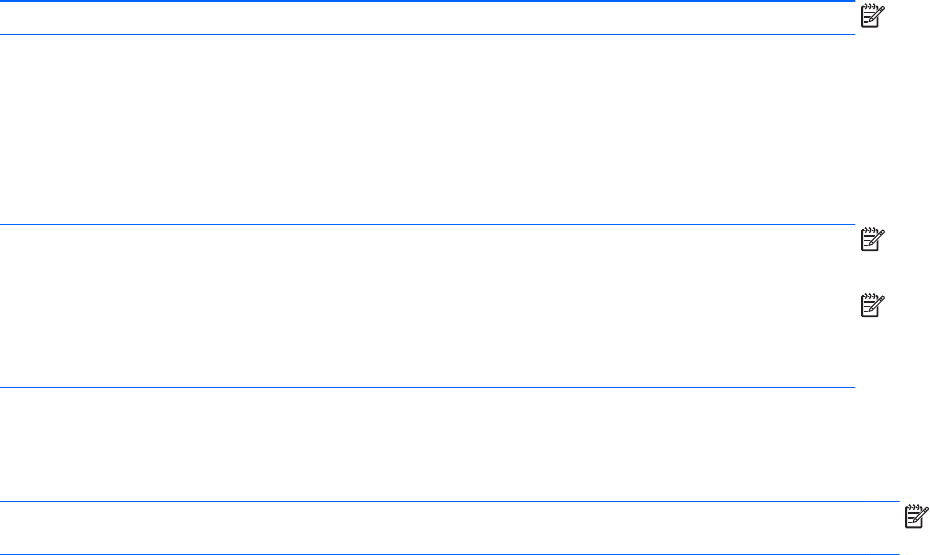Click inside the thin empty header row at top
The height and width of the screenshot is (555, 930).
(427, 18)
